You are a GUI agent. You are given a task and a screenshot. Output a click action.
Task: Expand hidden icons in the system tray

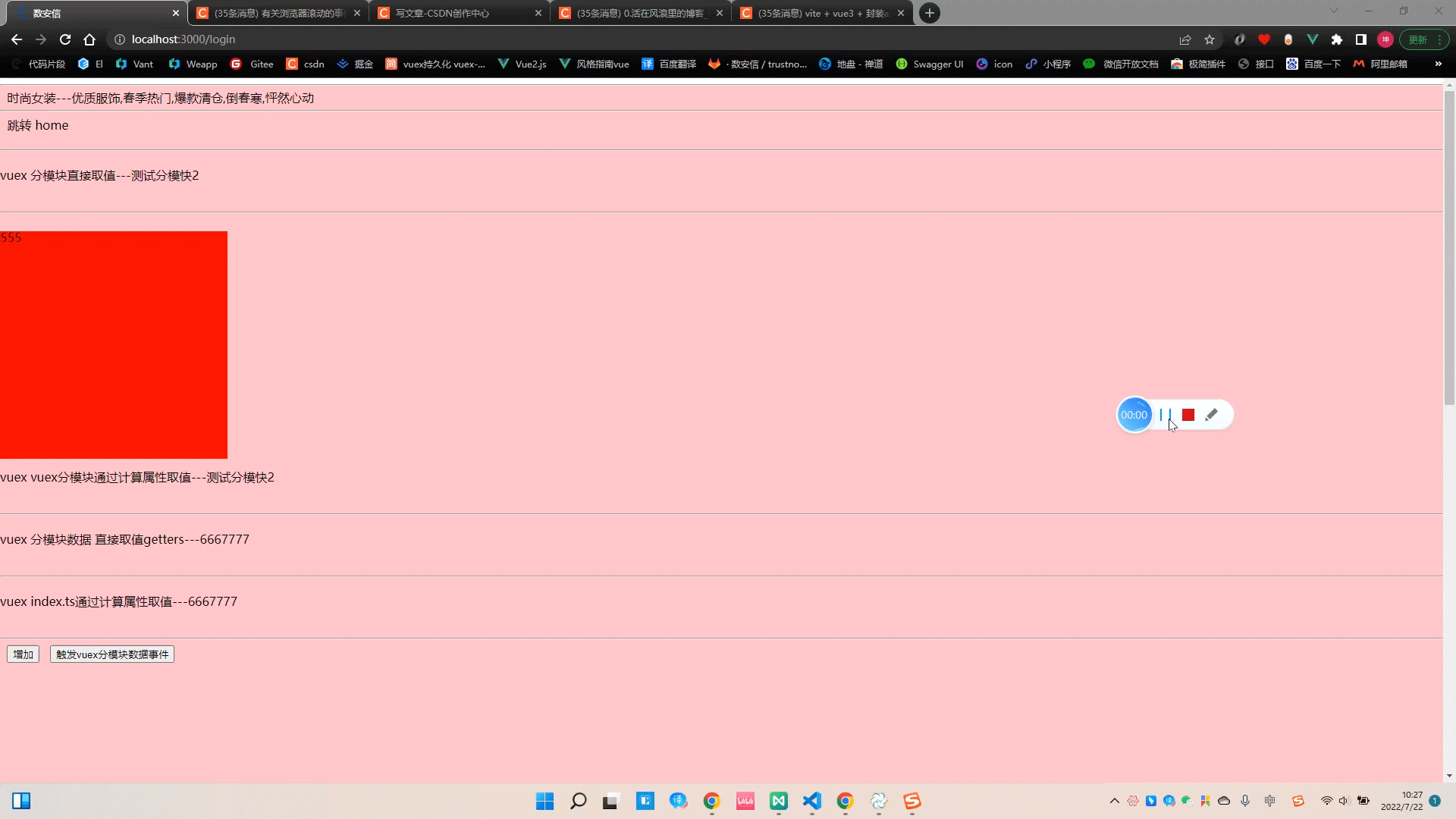click(1115, 801)
